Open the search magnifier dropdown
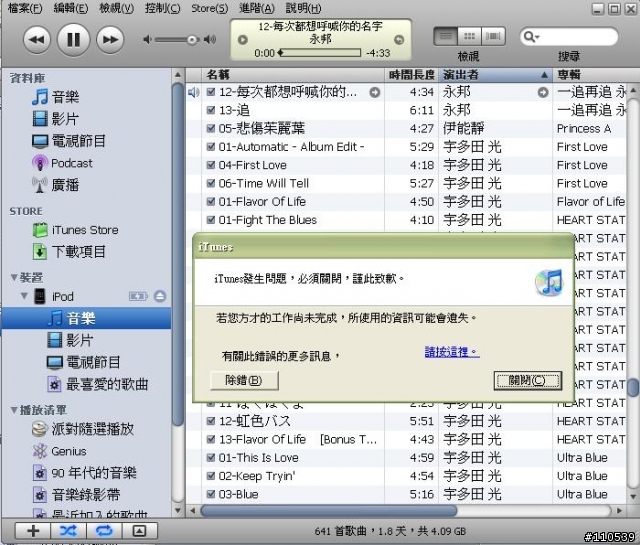Viewport: 640px width, 545px height. (531, 37)
